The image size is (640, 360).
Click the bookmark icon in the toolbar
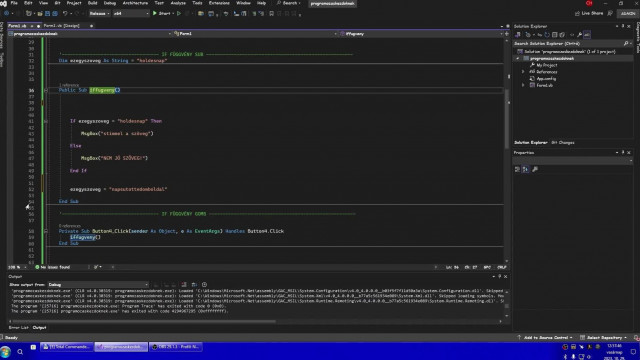click(271, 13)
